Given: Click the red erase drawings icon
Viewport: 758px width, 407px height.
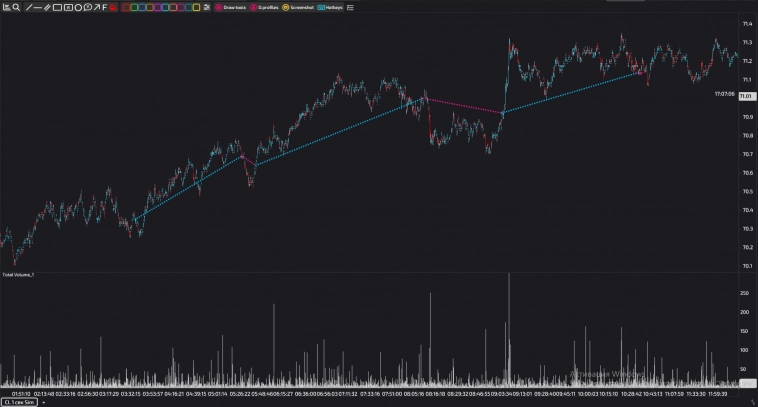Looking at the screenshot, I should (x=114, y=7).
